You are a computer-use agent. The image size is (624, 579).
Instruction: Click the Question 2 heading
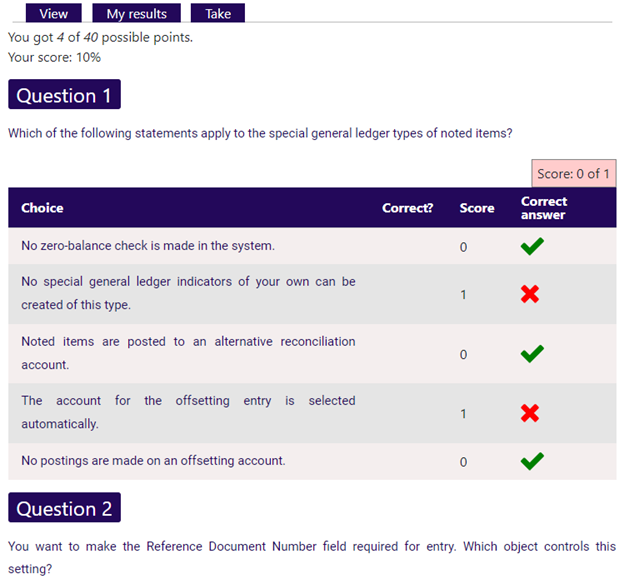64,508
